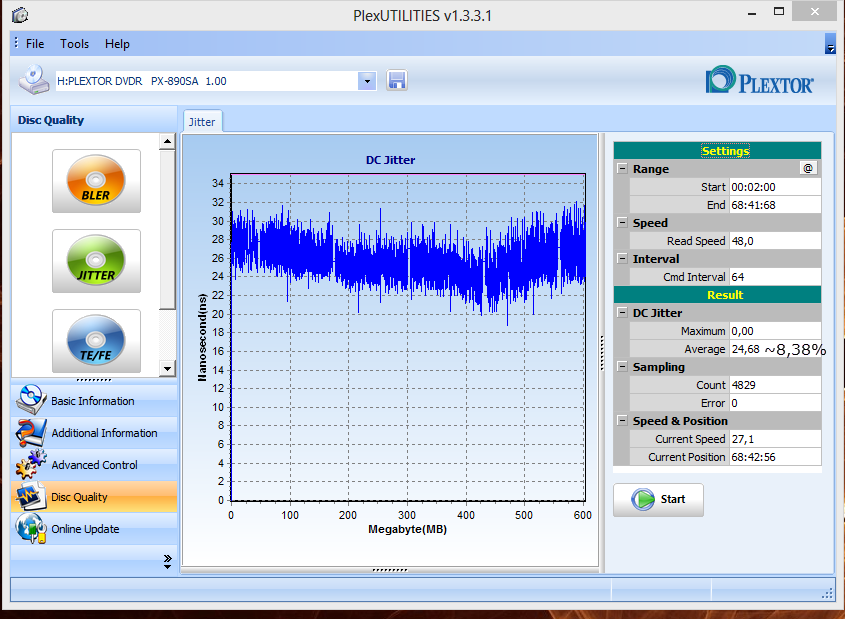Click the DC Jitter chart title
The image size is (845, 619).
(x=390, y=160)
